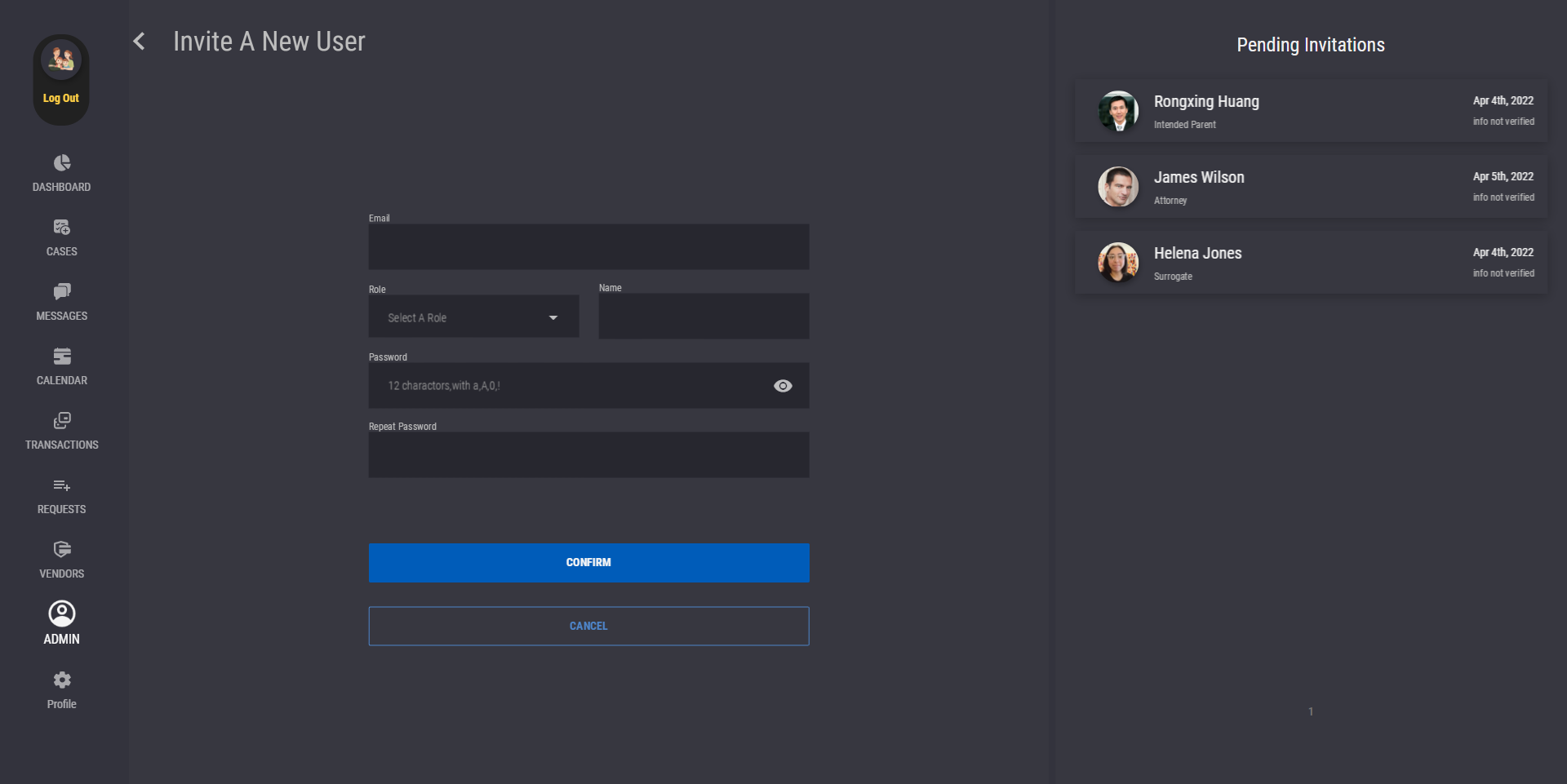Expand the Select A Role dropdown
The height and width of the screenshot is (784, 1567).
tap(473, 317)
